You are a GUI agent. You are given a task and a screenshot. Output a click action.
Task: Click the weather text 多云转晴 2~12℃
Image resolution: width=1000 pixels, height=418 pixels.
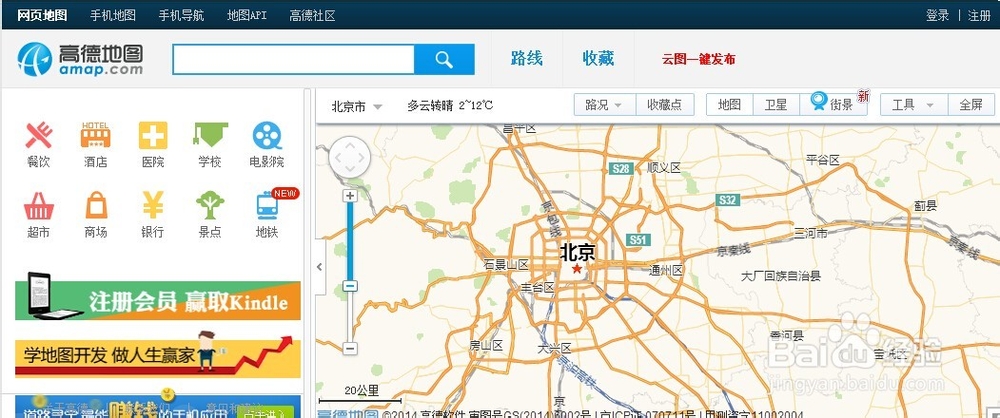pyautogui.click(x=450, y=106)
